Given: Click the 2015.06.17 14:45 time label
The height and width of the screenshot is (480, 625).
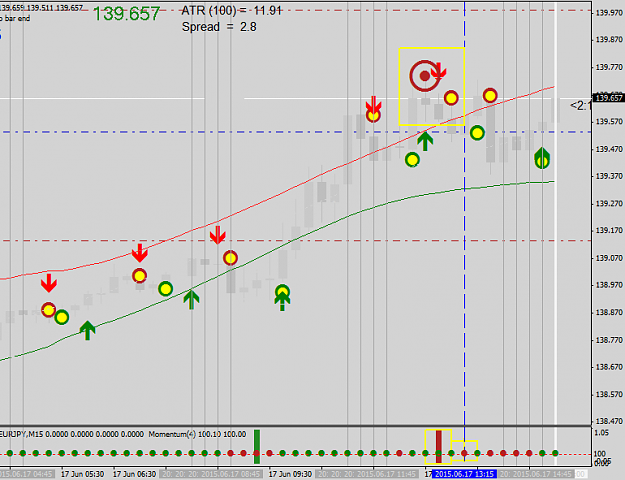Looking at the screenshot, I should pos(544,474).
